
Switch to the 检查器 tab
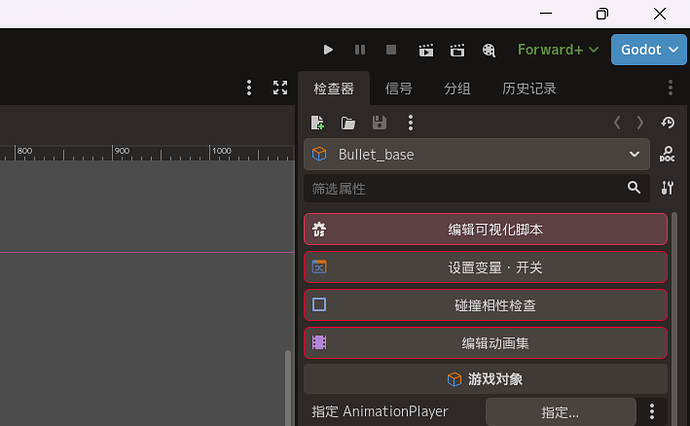[x=334, y=88]
